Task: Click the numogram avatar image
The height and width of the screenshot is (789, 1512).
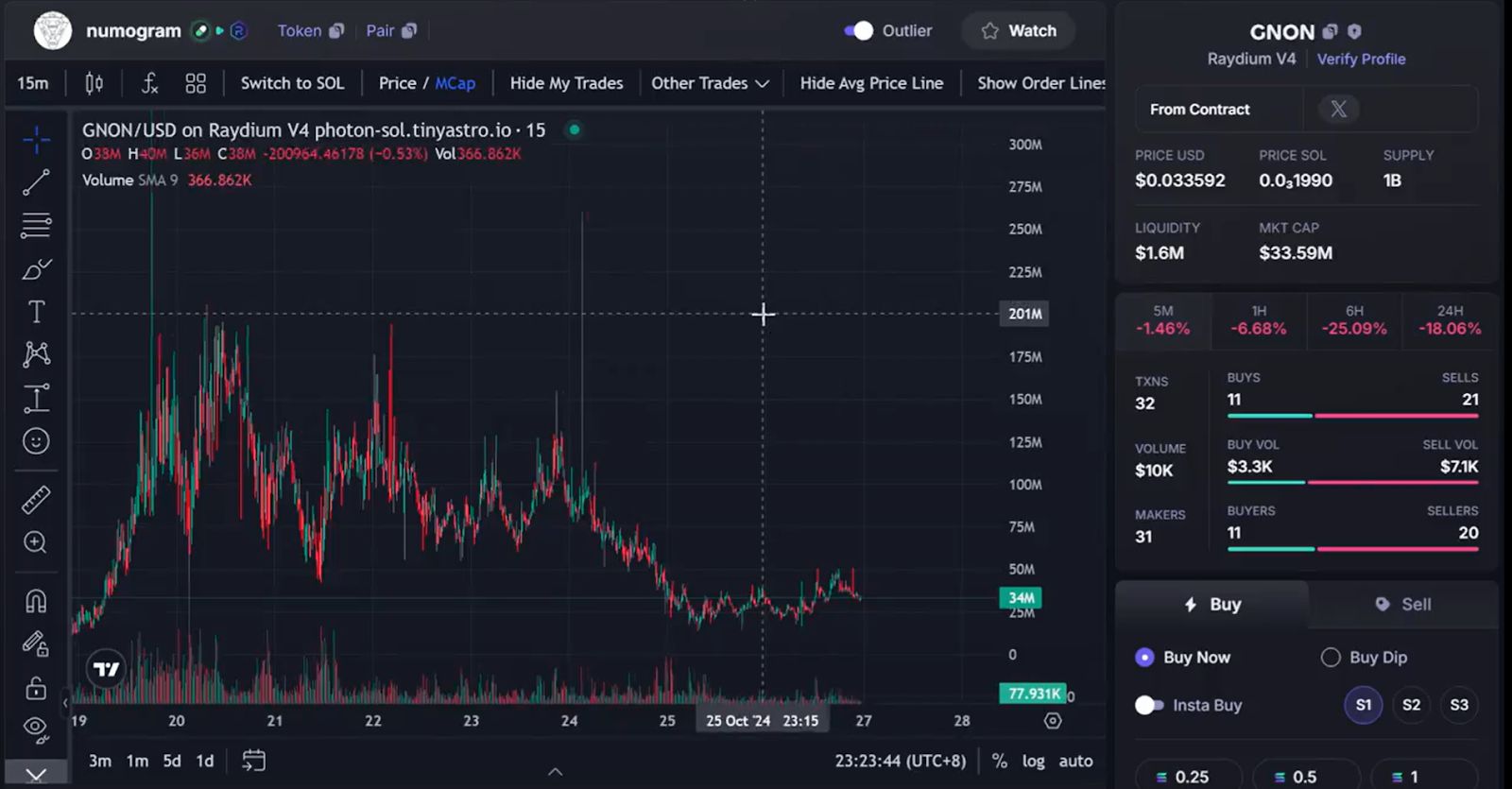Action: pos(53,31)
